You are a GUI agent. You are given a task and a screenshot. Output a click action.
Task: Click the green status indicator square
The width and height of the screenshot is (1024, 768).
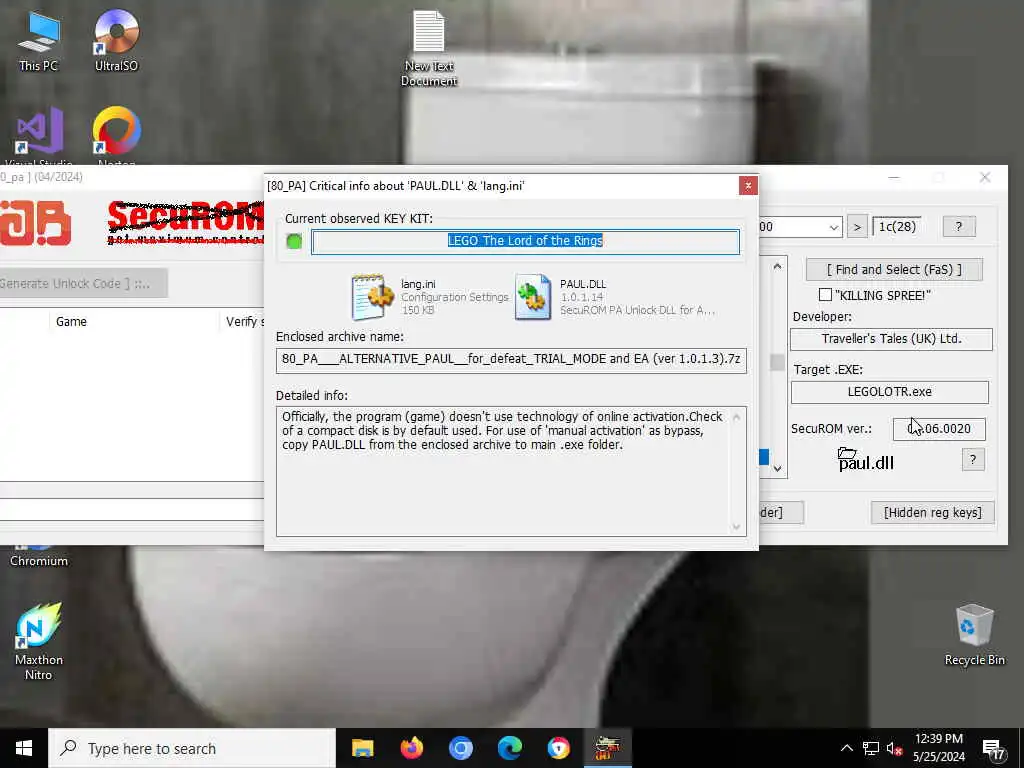tap(294, 242)
